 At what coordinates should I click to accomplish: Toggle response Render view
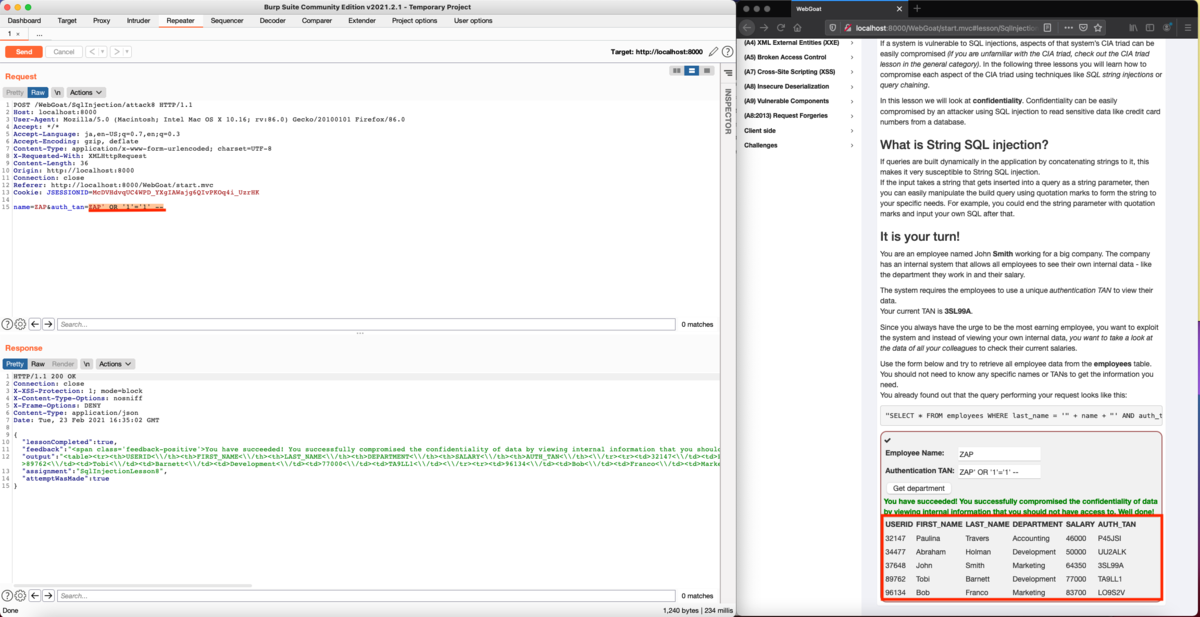pos(62,364)
